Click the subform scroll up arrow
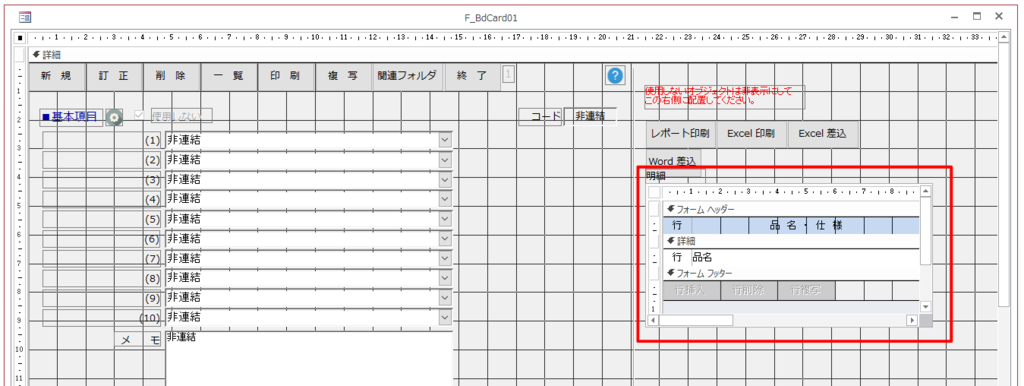1024x386 pixels. pos(925,191)
